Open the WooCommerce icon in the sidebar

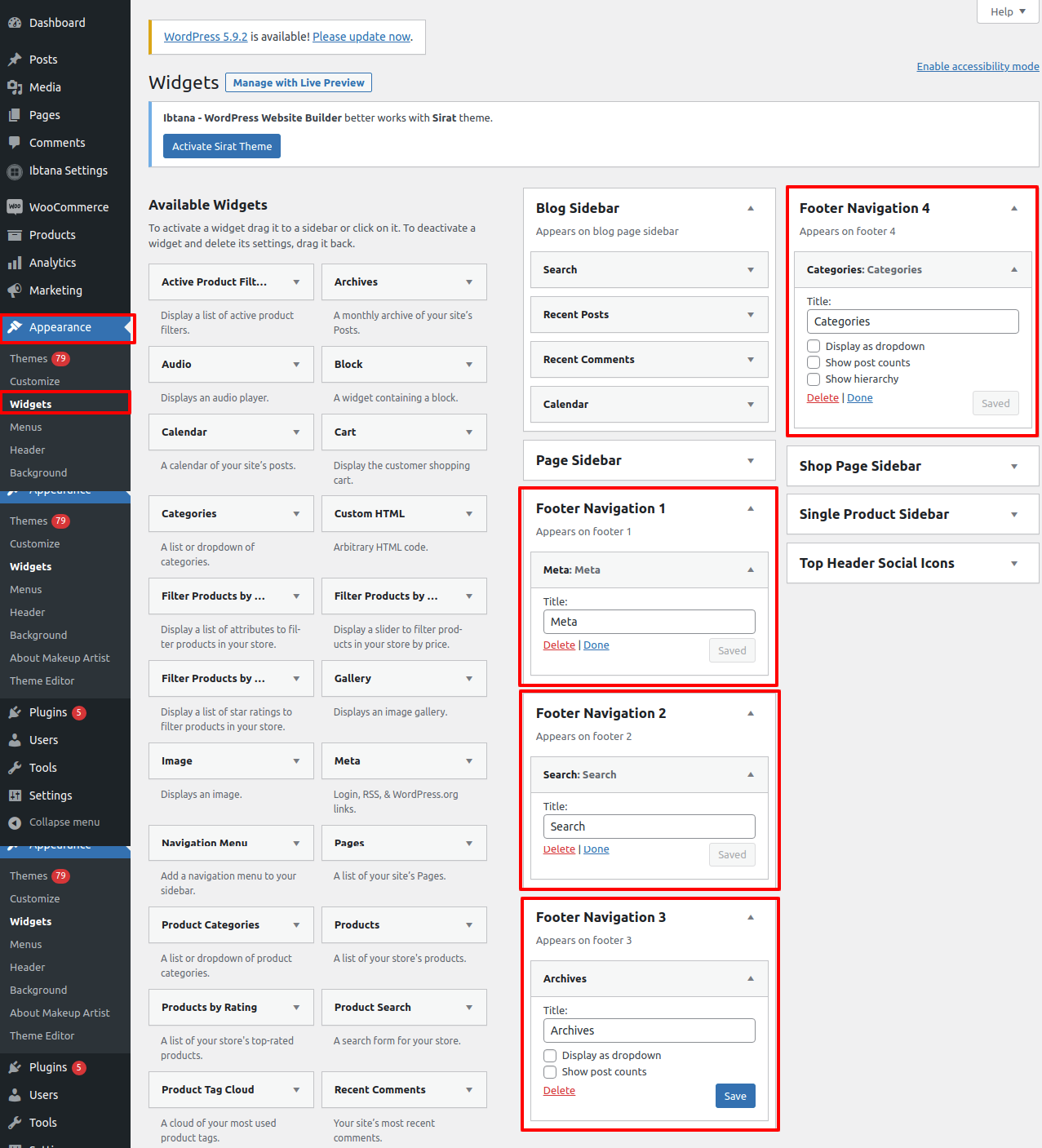point(15,207)
